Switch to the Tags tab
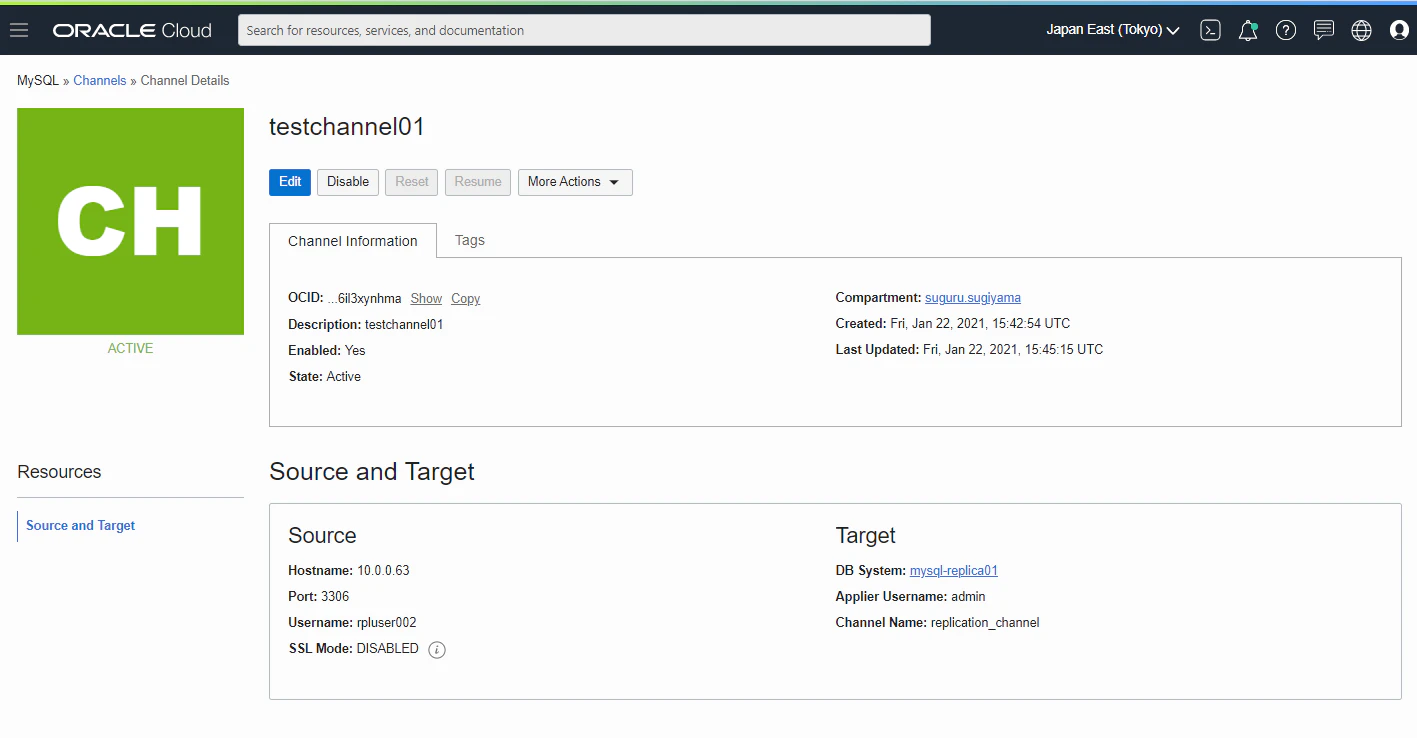This screenshot has height=738, width=1417. click(x=470, y=240)
